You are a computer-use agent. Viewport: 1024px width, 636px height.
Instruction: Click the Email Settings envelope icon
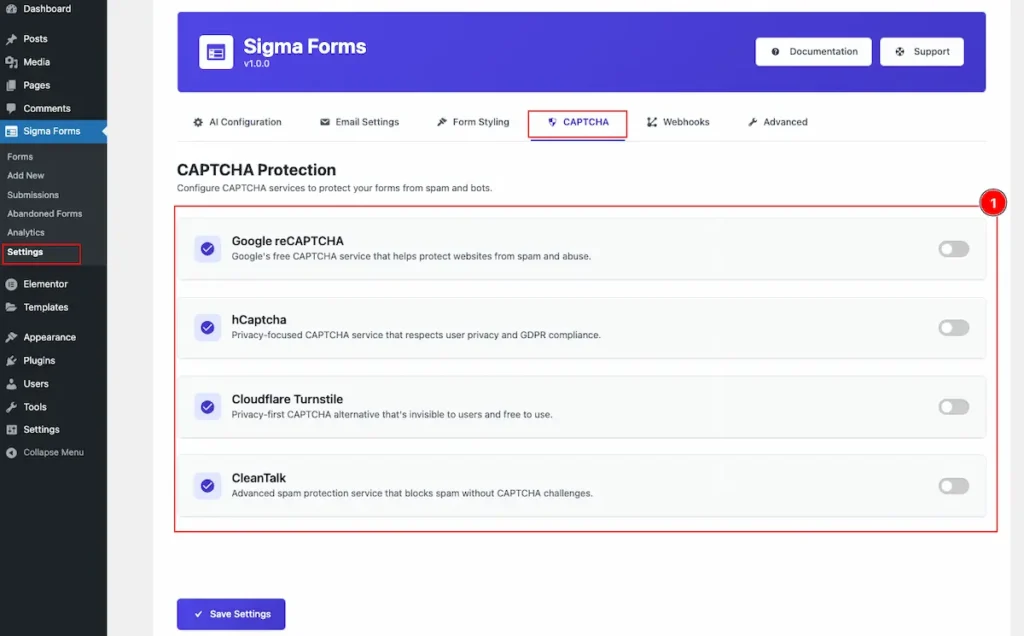tap(325, 122)
